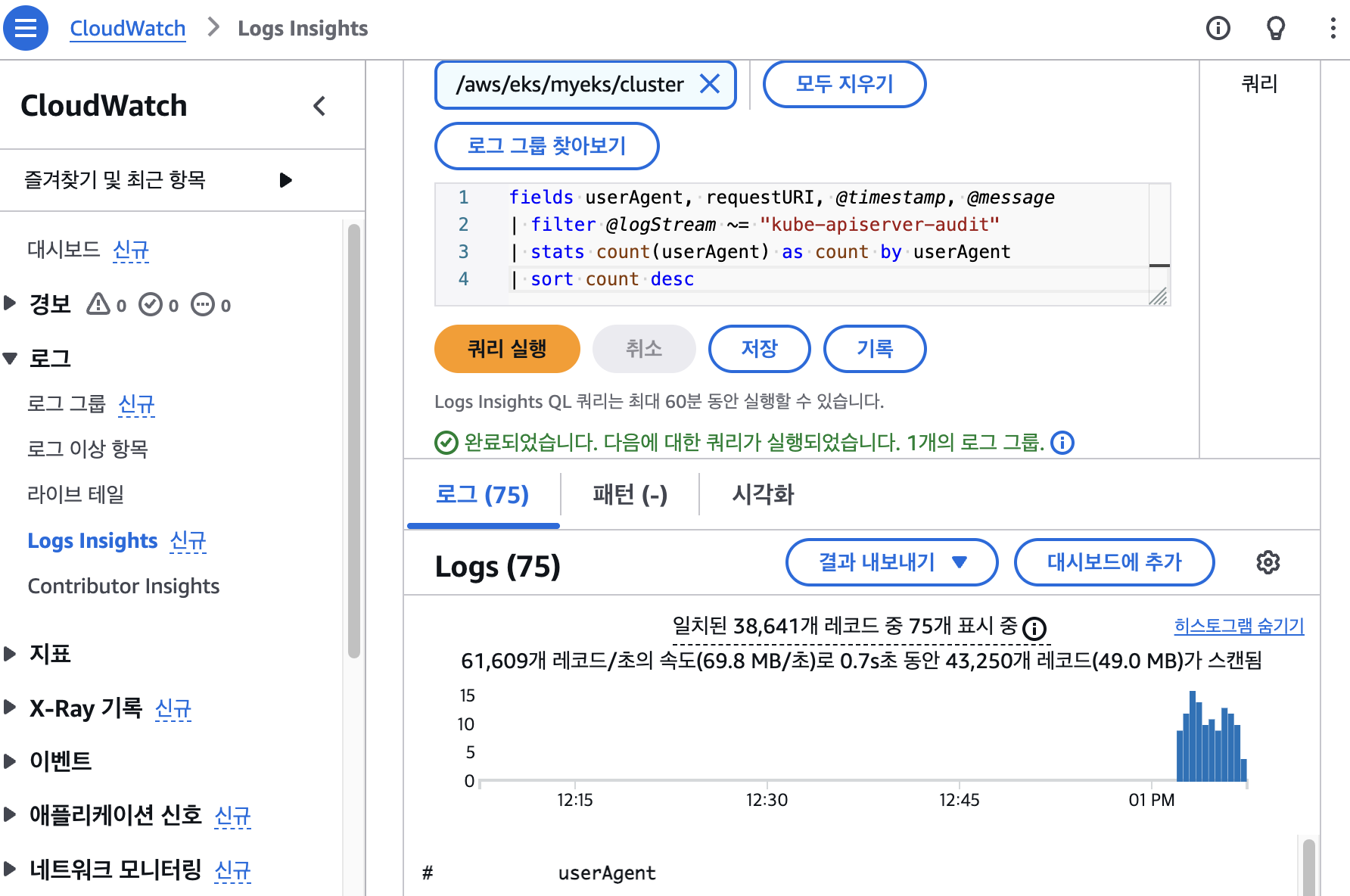The image size is (1350, 896).
Task: Open the vertical three-dot options menu
Action: (x=1333, y=28)
